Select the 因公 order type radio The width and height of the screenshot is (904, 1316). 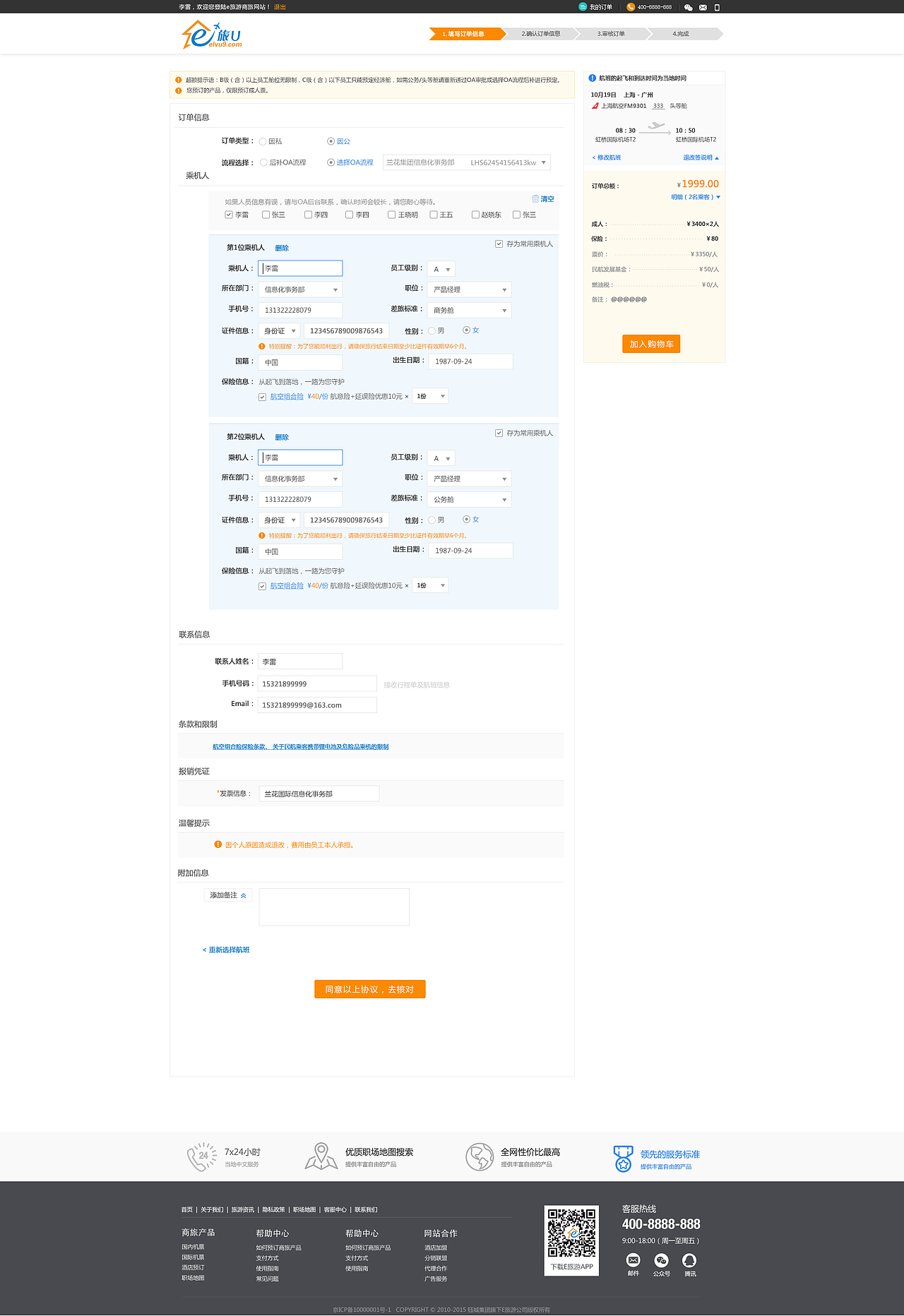[331, 141]
